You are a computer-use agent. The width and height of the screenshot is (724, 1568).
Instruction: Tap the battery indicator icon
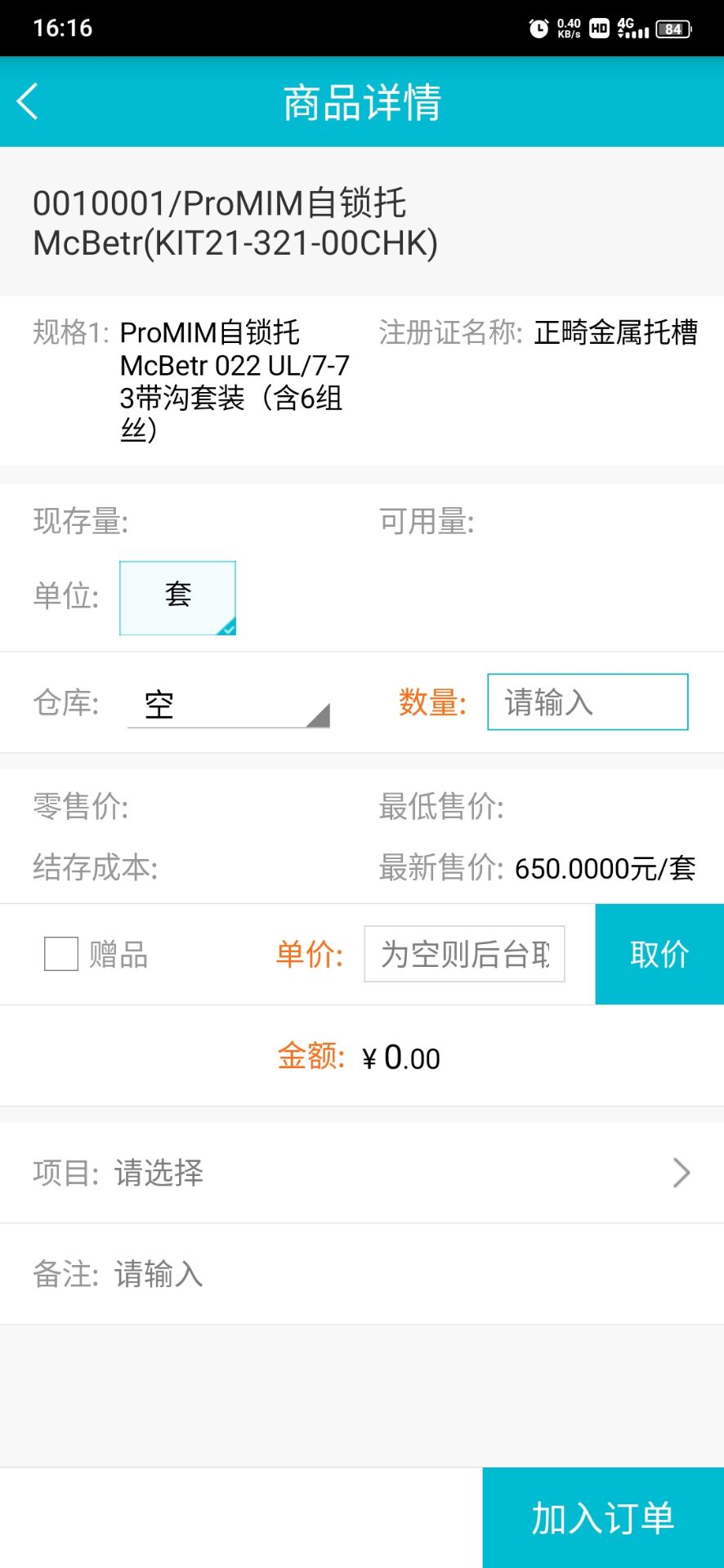click(x=673, y=29)
